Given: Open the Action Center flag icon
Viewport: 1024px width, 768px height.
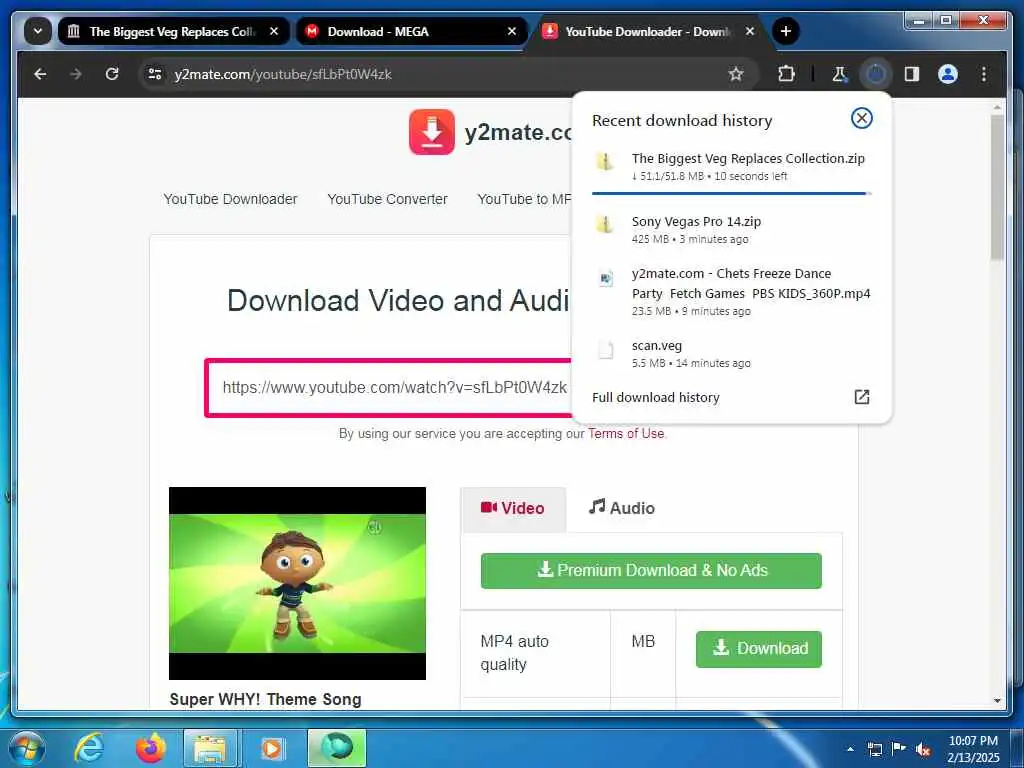Looking at the screenshot, I should 899,748.
